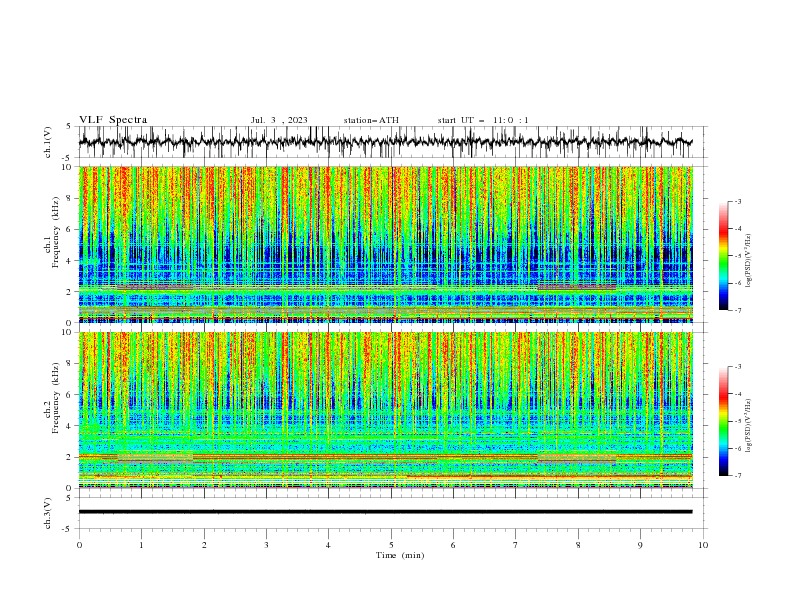The image size is (792, 612).
Task: Click the "3" tick label on Time axis
Action: click(x=266, y=545)
